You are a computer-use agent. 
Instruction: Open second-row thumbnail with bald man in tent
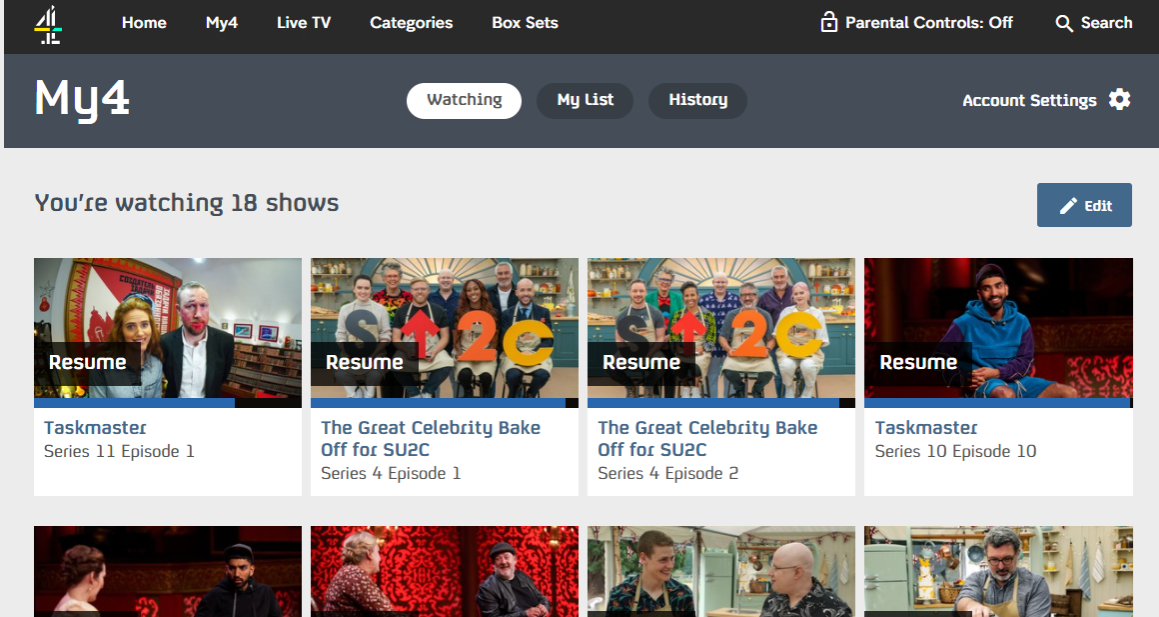(721, 571)
